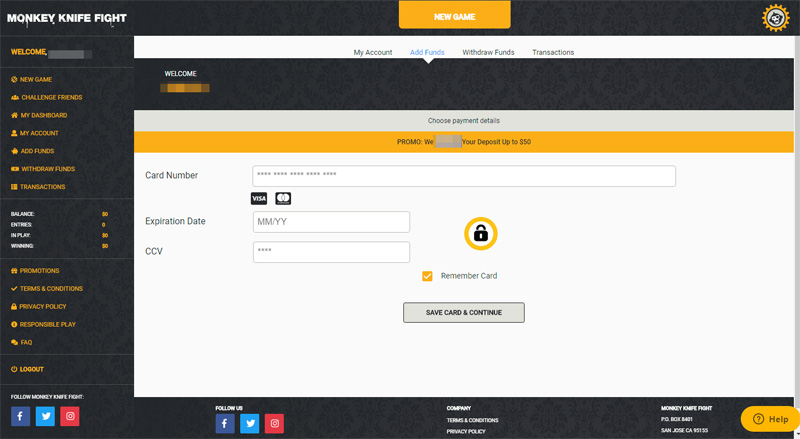The width and height of the screenshot is (800, 439).
Task: Click the My Dashboard home icon
Action: point(14,115)
